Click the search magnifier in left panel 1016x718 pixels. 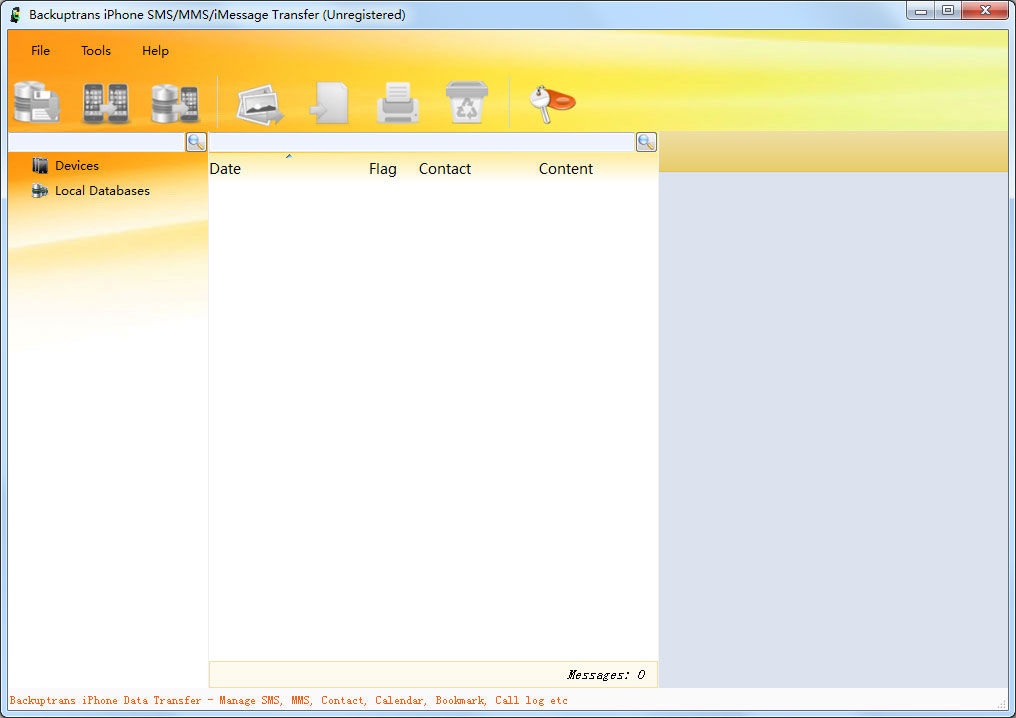196,142
